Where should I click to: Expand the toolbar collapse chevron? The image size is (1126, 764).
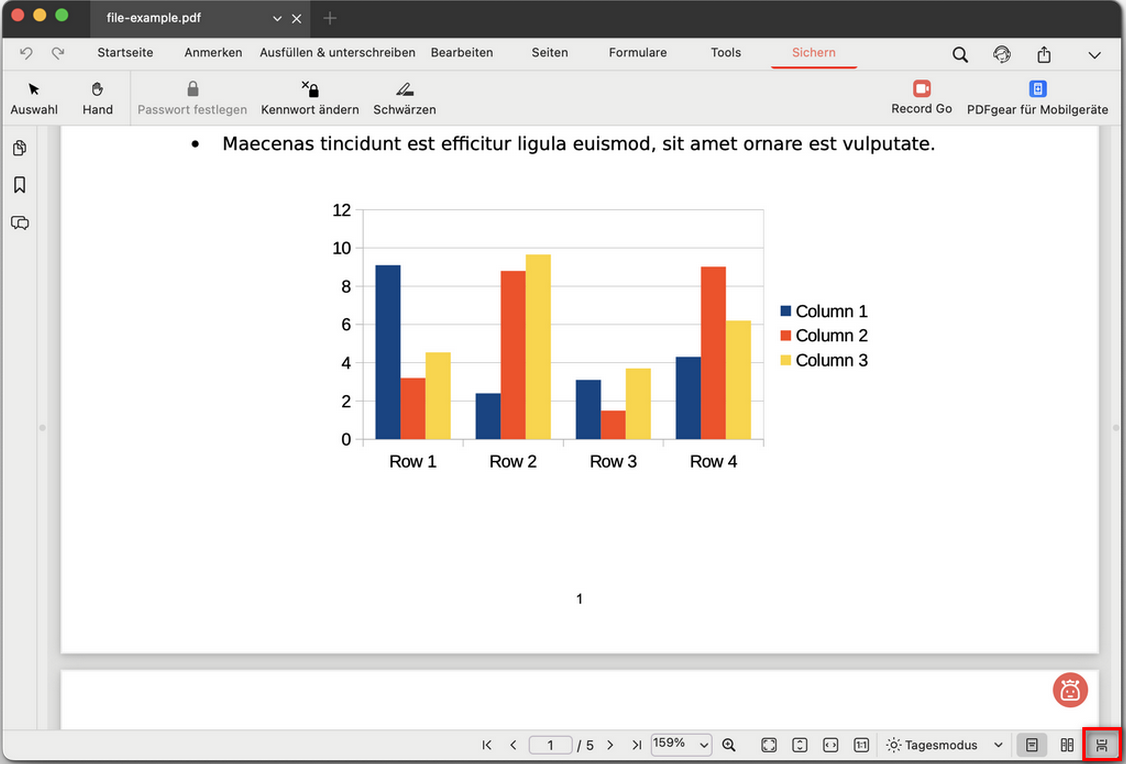pyautogui.click(x=1094, y=55)
